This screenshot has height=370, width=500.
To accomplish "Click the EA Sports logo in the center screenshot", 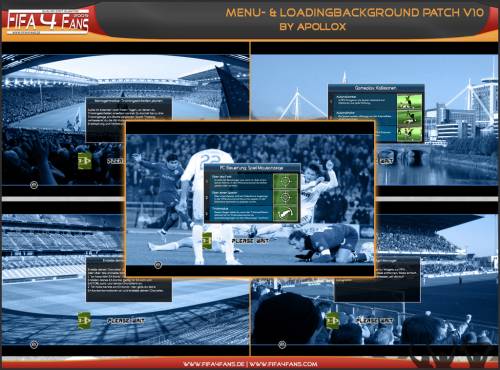I will pyautogui.click(x=158, y=265).
